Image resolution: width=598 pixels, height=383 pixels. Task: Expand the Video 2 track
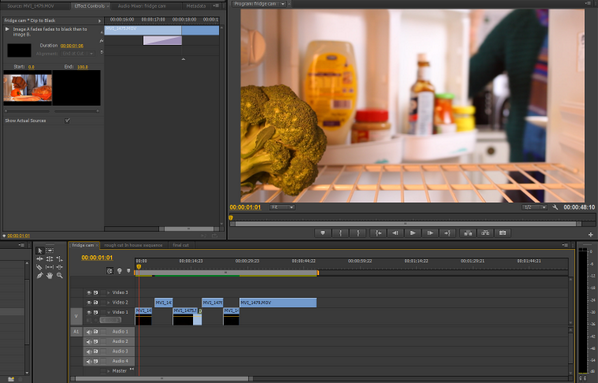coord(108,303)
